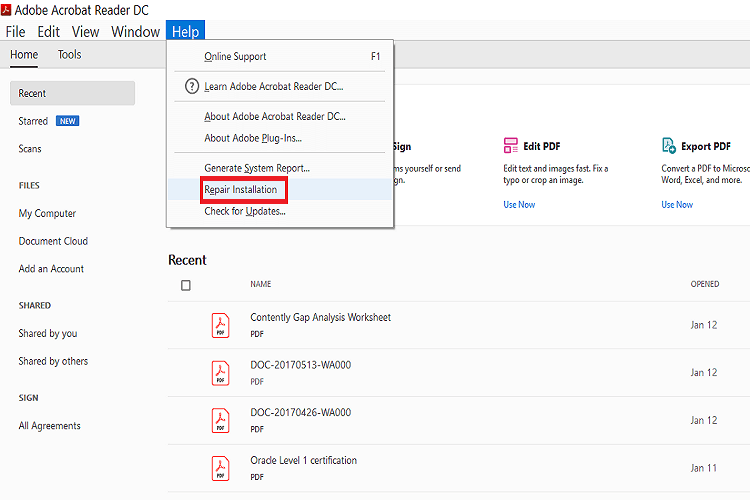Select Check for Updates
Image resolution: width=750 pixels, height=500 pixels.
(280, 211)
